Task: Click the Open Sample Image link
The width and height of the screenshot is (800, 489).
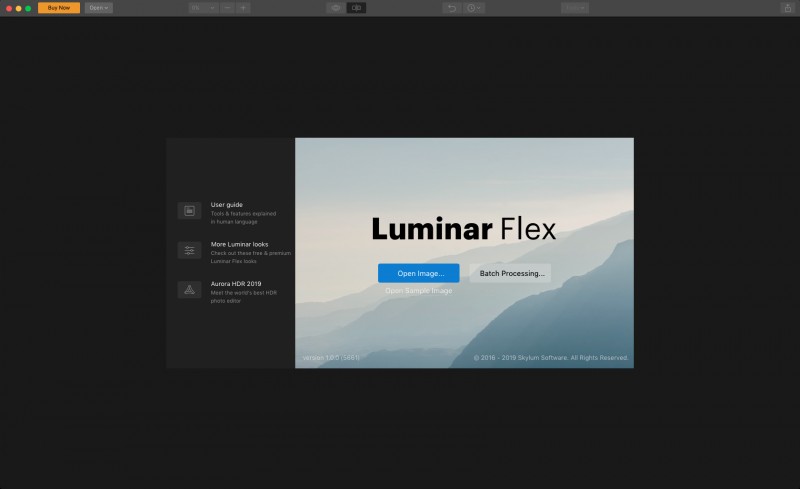Action: tap(418, 290)
